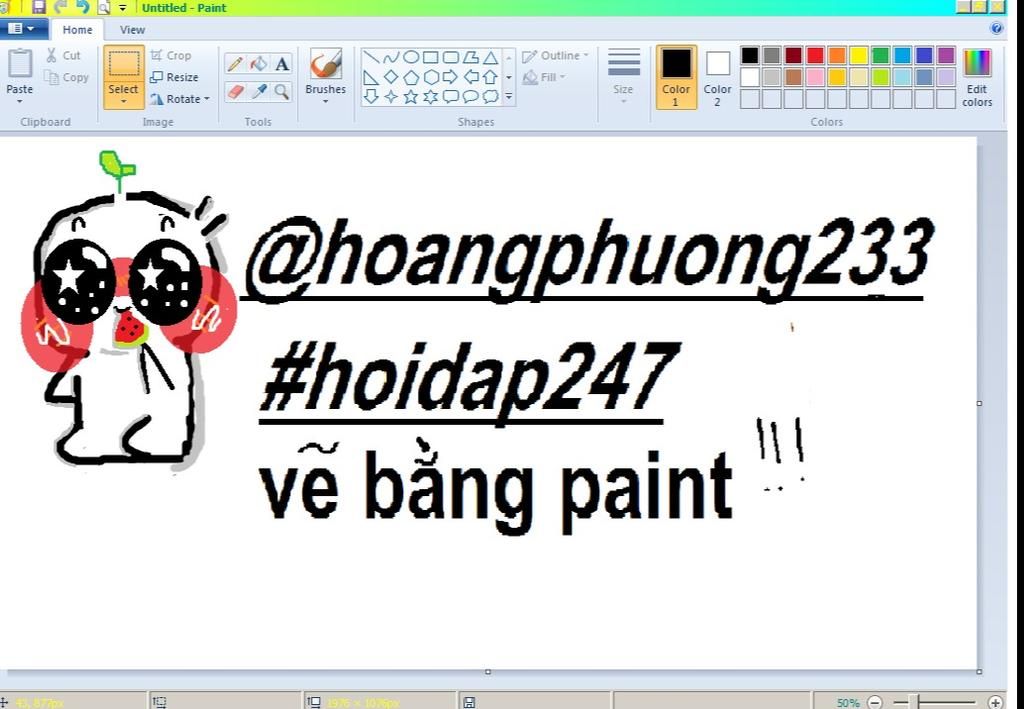The height and width of the screenshot is (709, 1024).
Task: Pick the red color swatch
Action: tap(815, 55)
